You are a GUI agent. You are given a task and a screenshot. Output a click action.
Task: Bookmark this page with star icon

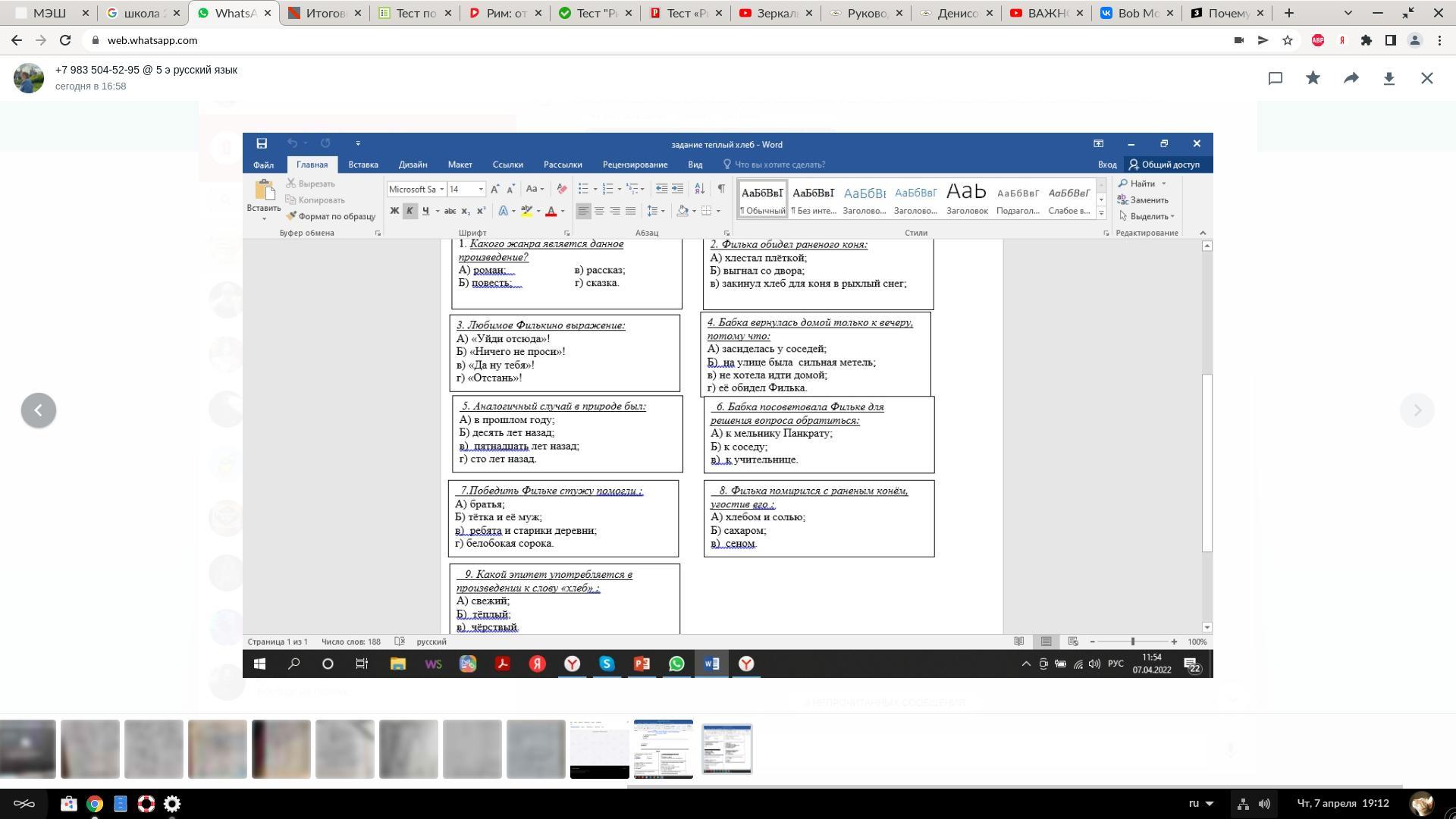(x=1287, y=41)
